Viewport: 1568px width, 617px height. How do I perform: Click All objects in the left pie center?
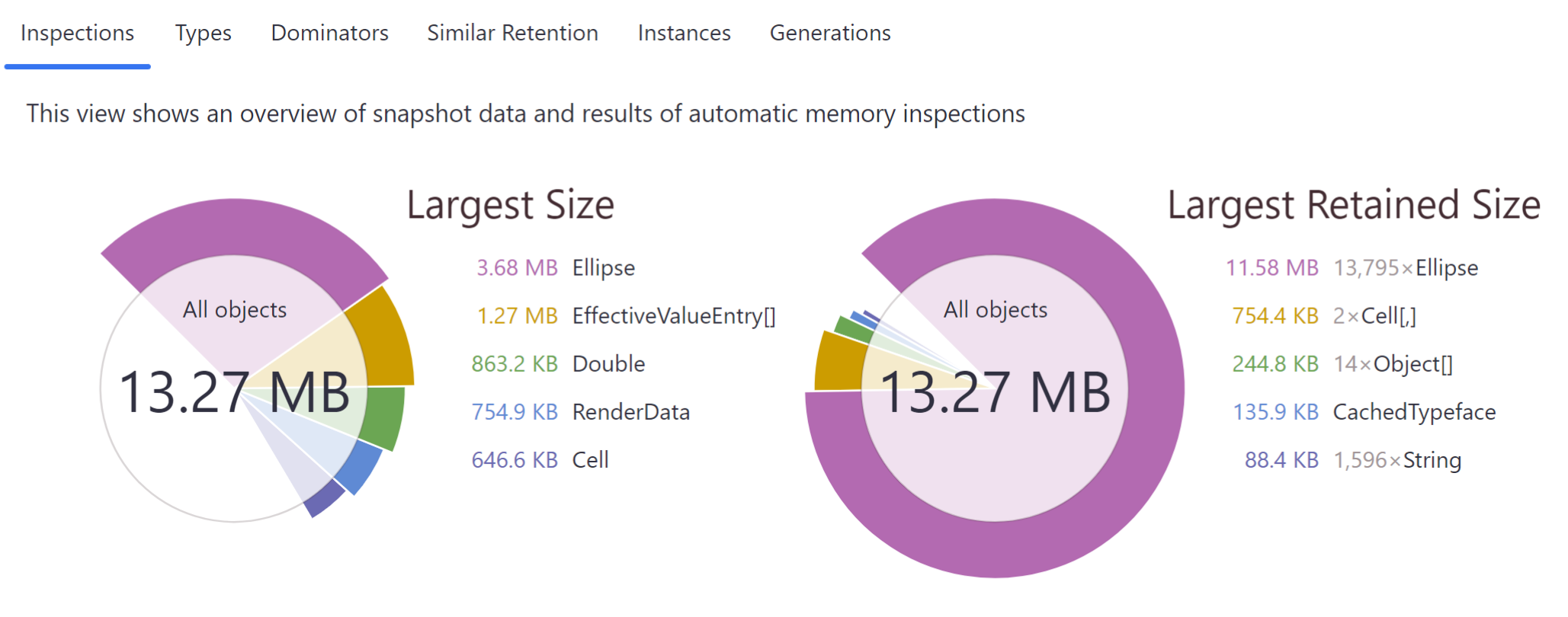pos(233,309)
